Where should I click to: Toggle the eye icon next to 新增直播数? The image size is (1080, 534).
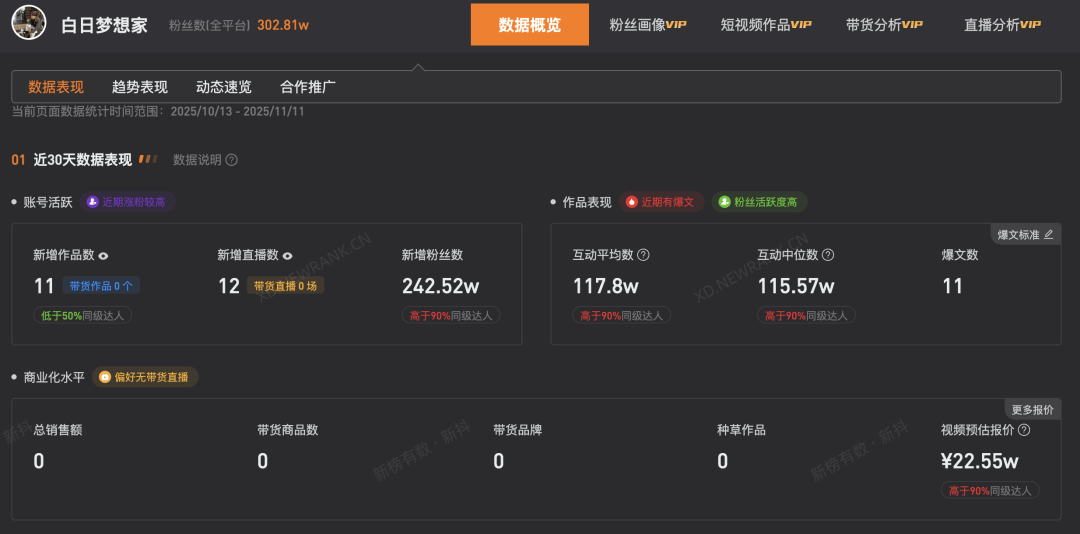pyautogui.click(x=287, y=255)
